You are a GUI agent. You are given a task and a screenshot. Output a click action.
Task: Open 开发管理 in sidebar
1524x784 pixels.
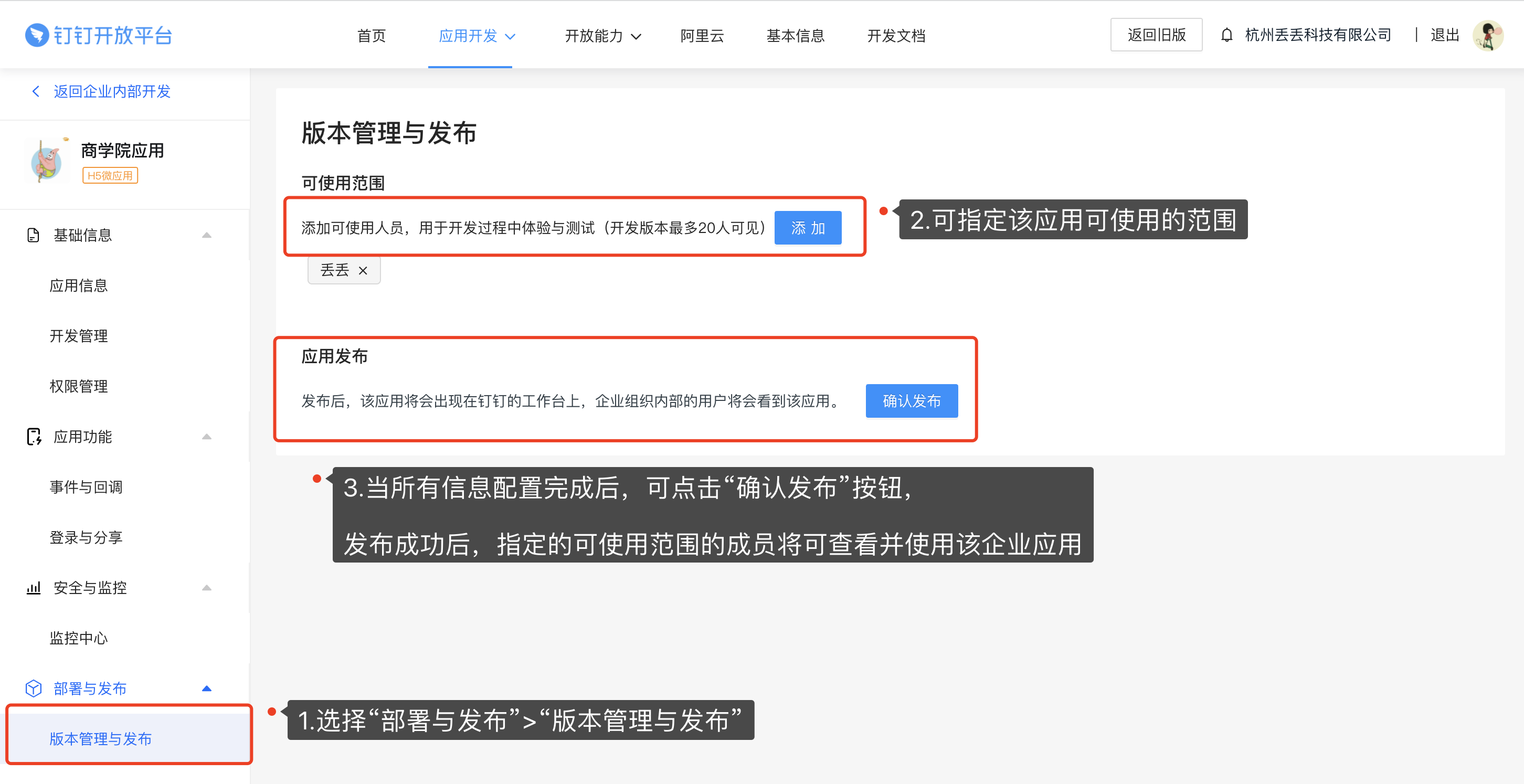tap(79, 336)
